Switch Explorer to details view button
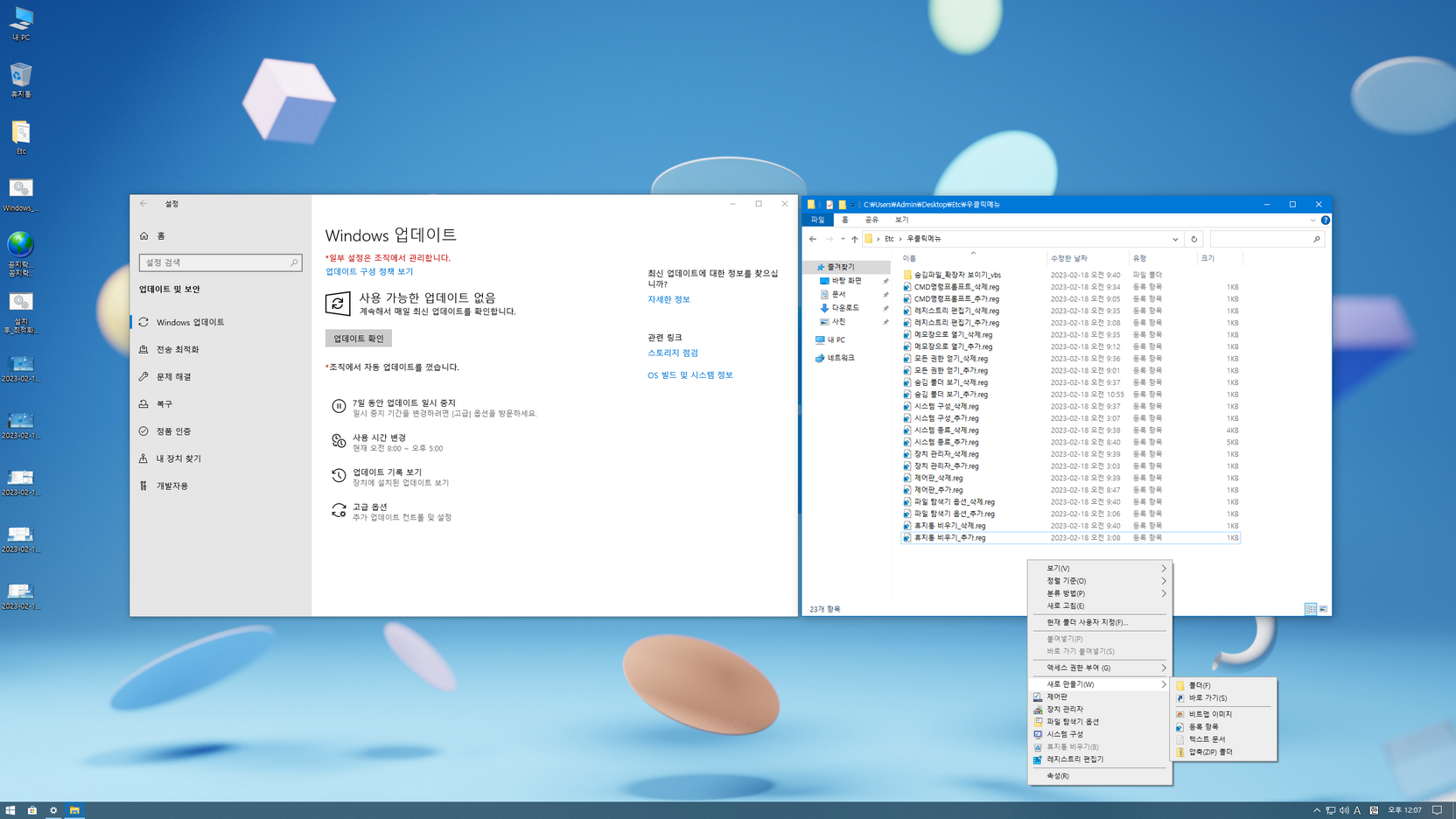Screen dimensions: 1456x819 (1311, 609)
